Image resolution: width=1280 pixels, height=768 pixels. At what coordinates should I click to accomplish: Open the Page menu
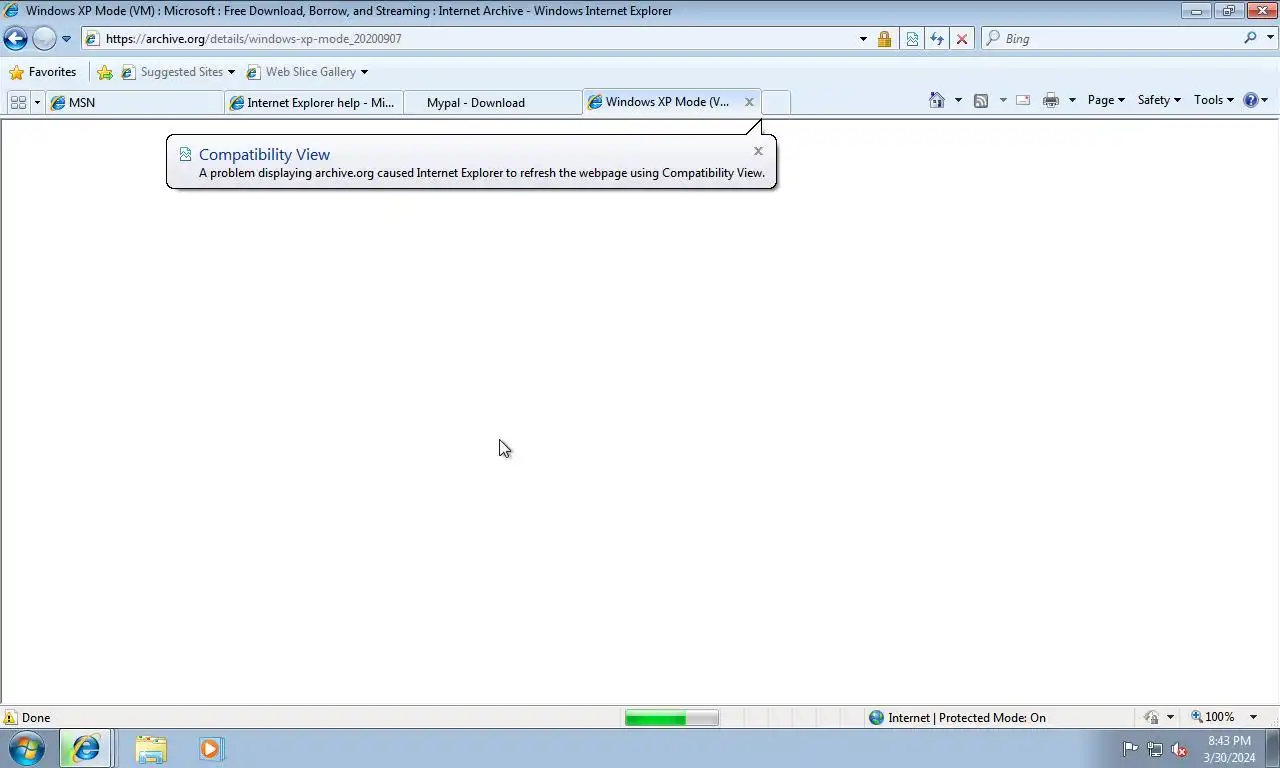(x=1106, y=100)
